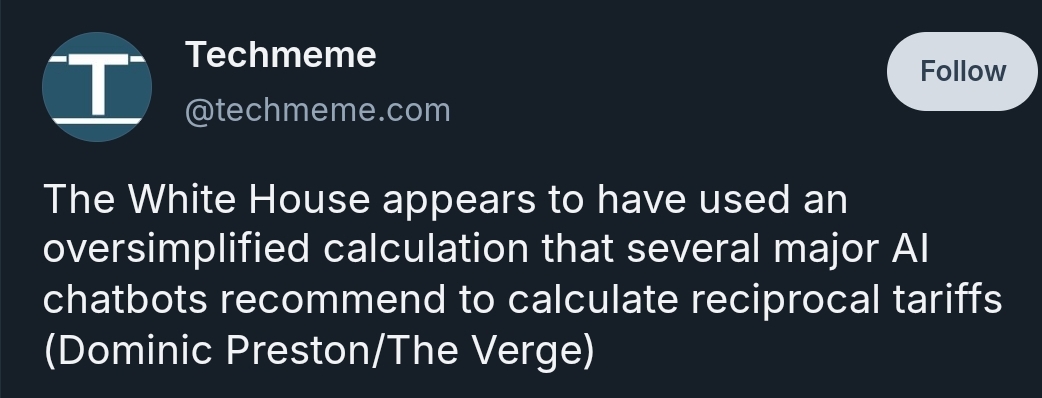Click 'reciprocal tariffs' in the post
This screenshot has height=398, width=1042.
(846, 300)
